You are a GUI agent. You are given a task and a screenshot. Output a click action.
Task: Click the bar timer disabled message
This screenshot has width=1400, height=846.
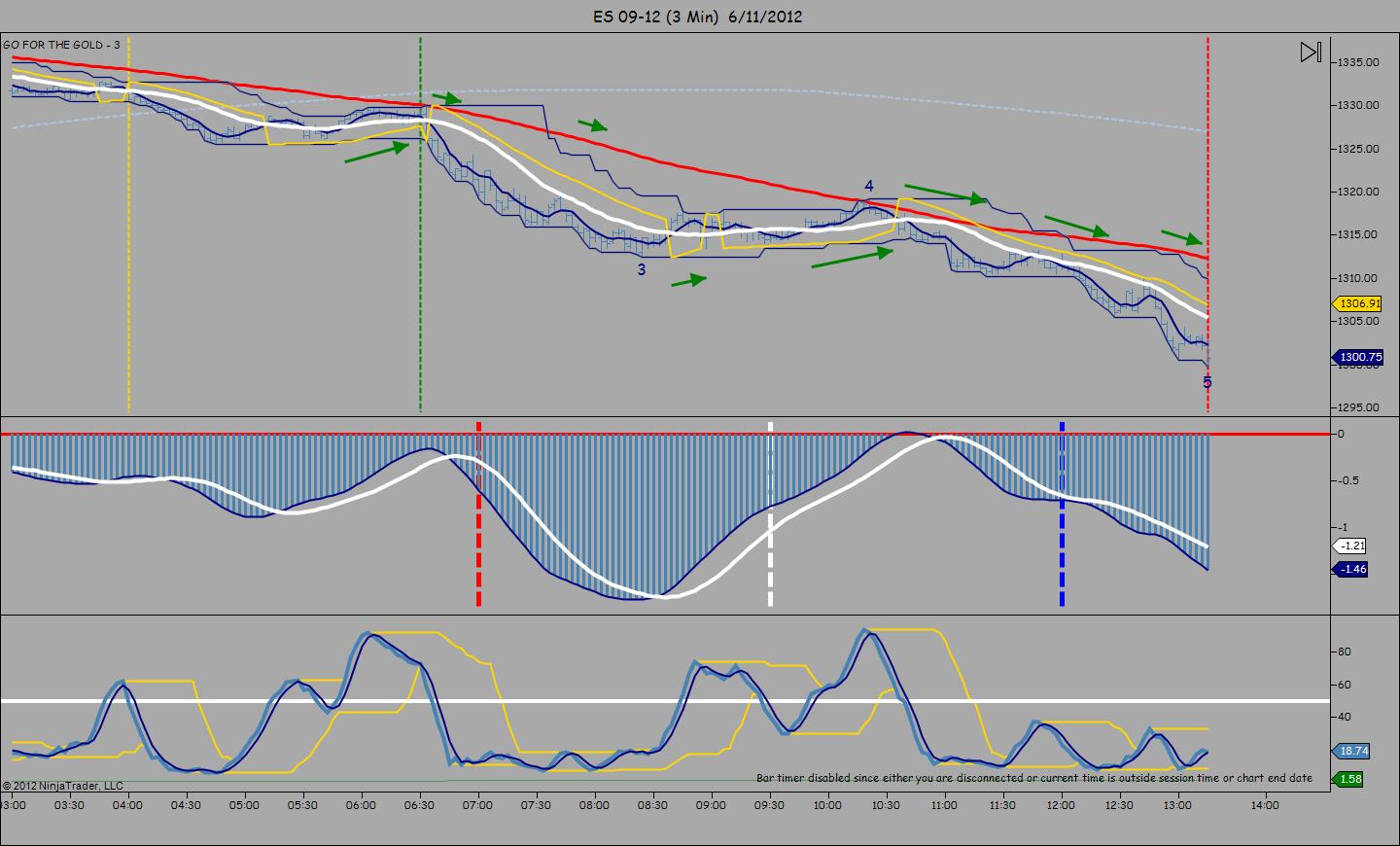click(x=1034, y=778)
